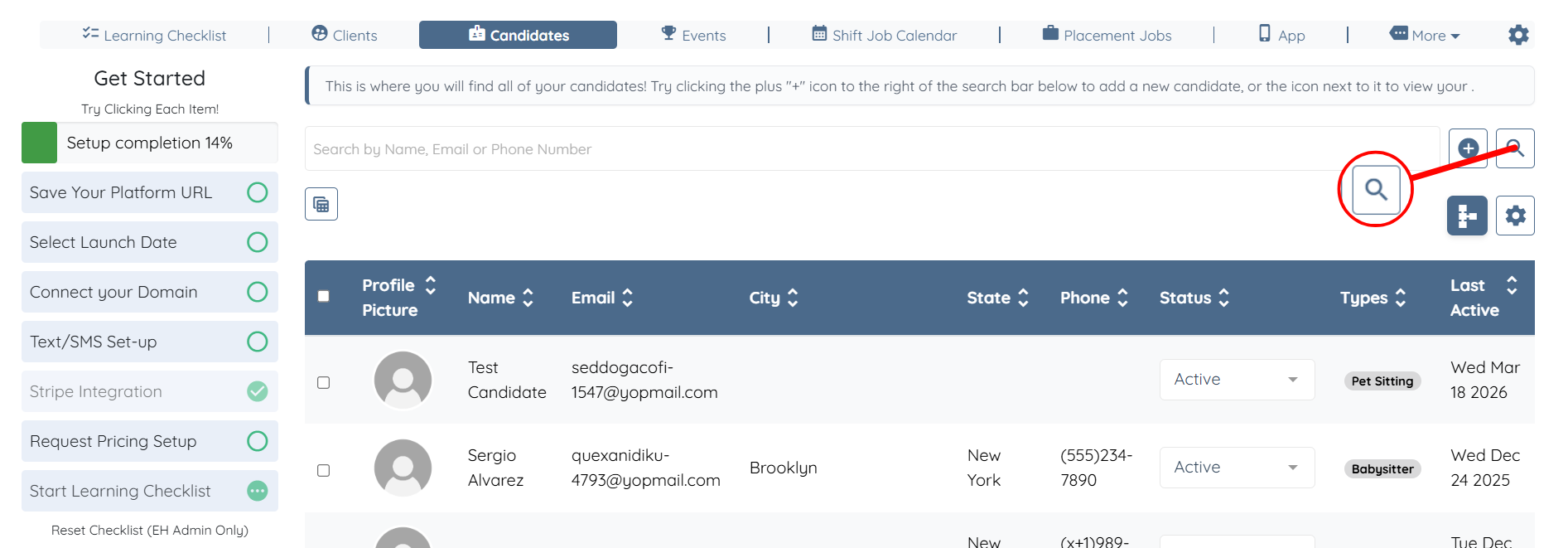Sort candidates by Types column arrows

click(1400, 298)
